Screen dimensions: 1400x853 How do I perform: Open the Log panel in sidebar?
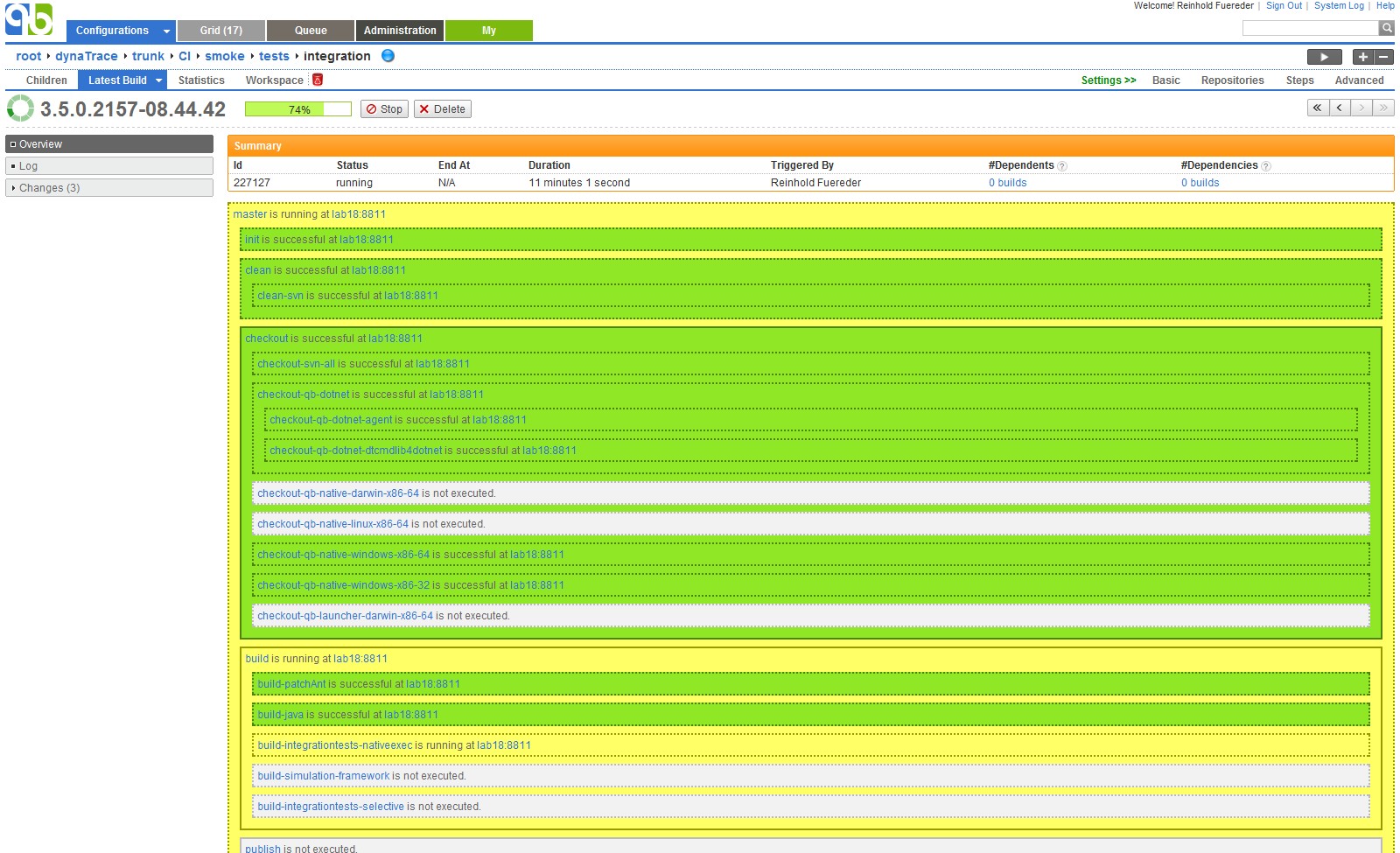[29, 166]
